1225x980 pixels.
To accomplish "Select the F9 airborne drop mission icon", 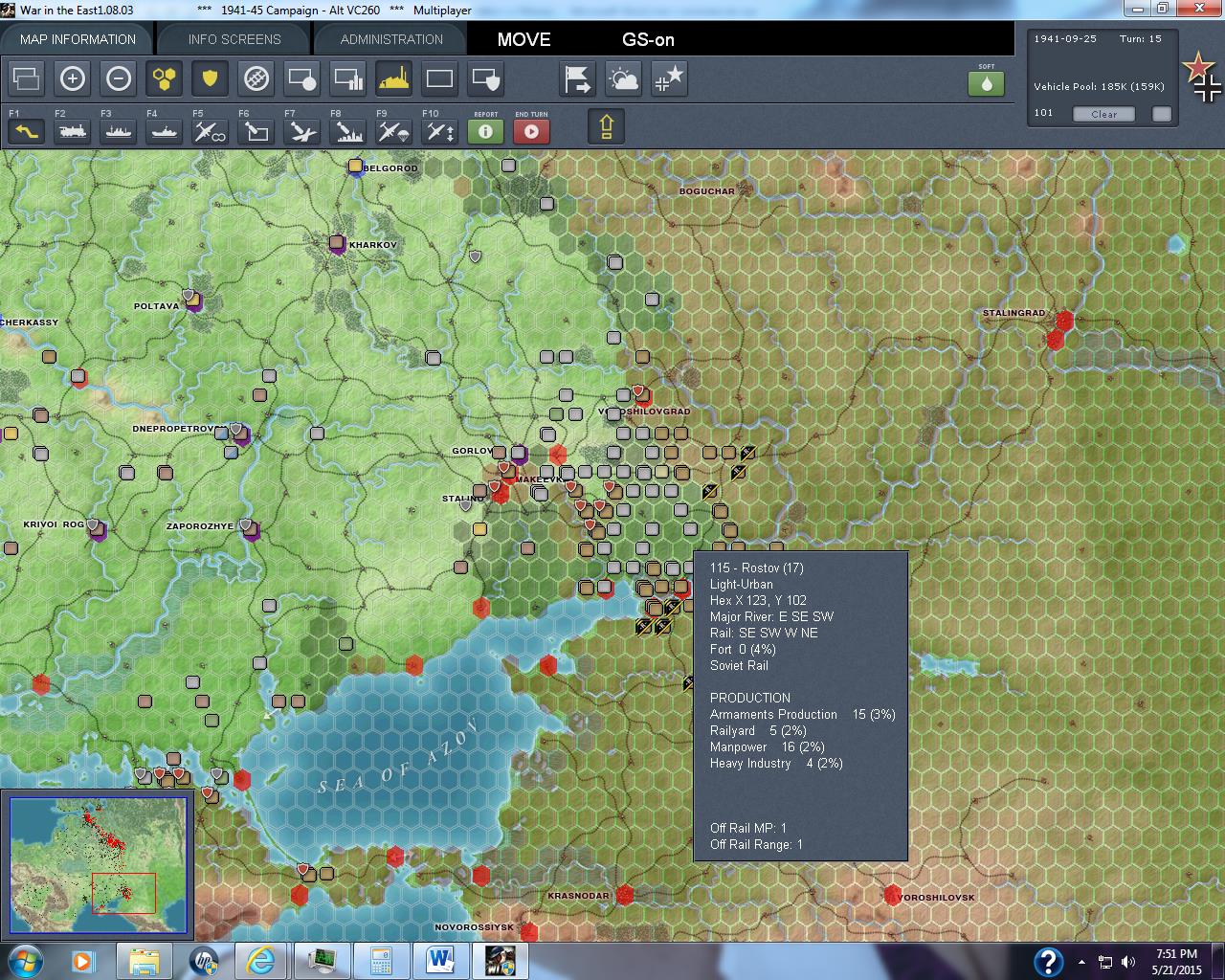I will (x=392, y=131).
